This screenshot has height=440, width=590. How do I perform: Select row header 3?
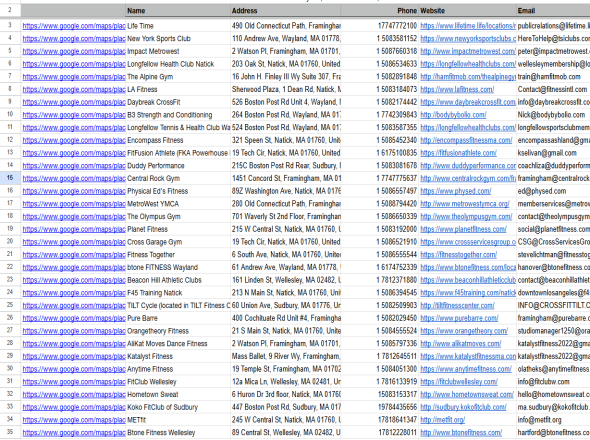click(x=10, y=26)
